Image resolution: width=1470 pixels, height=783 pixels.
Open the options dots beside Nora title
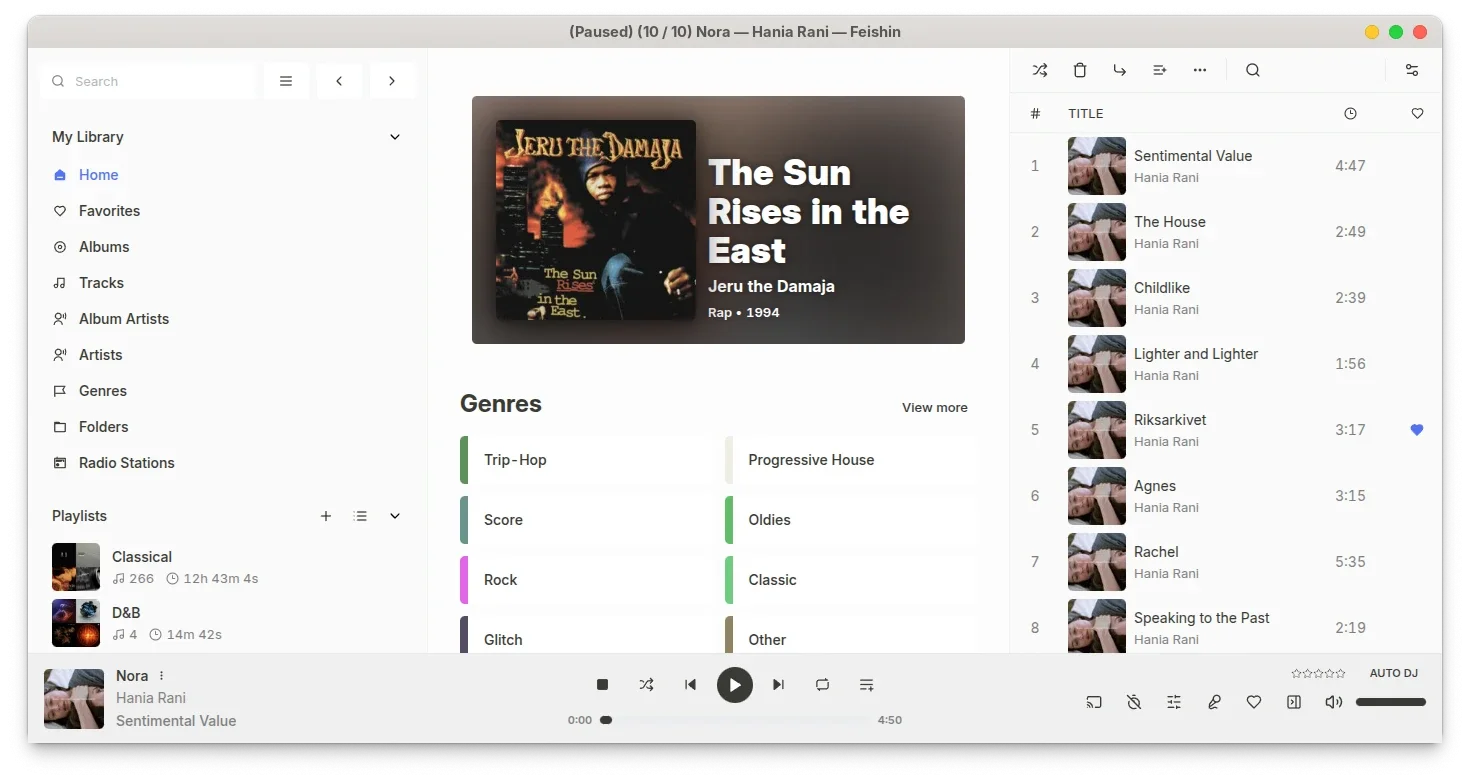pyautogui.click(x=162, y=676)
